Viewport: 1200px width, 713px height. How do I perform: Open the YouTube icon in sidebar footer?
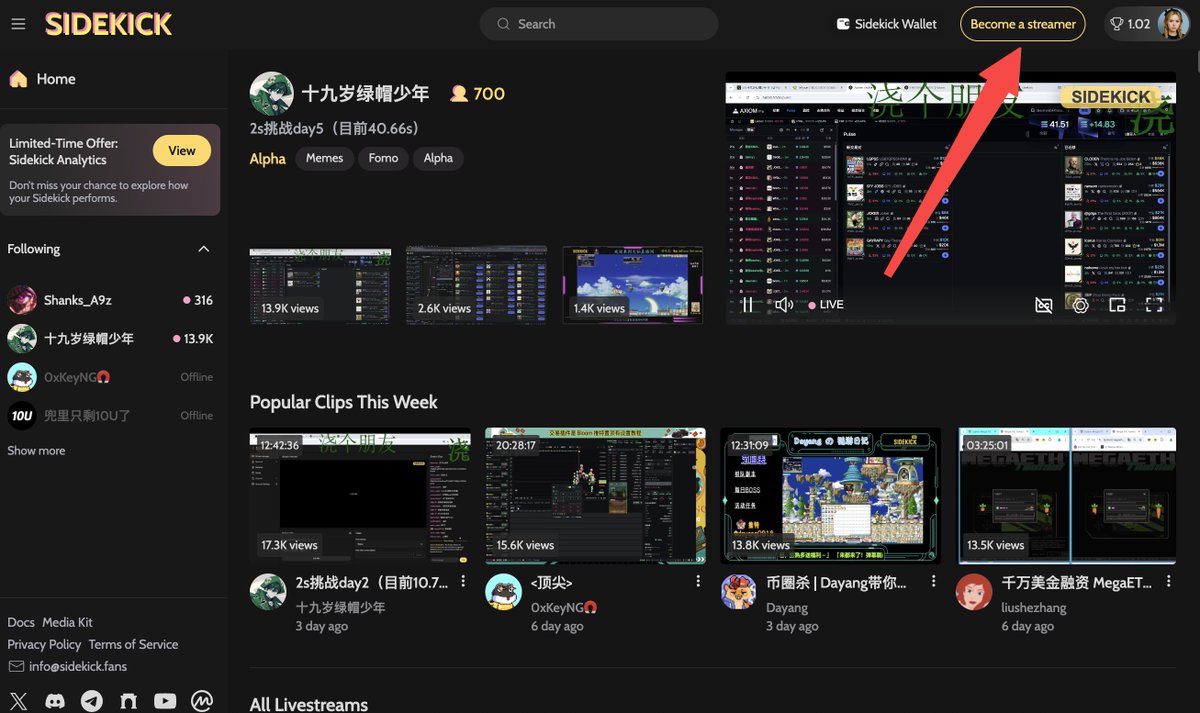click(165, 701)
